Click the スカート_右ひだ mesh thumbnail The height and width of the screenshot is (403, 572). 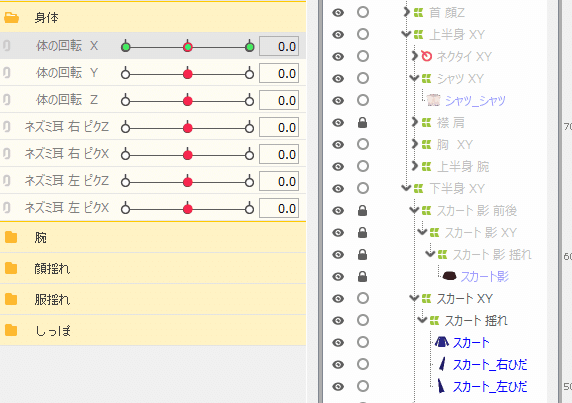[442, 364]
